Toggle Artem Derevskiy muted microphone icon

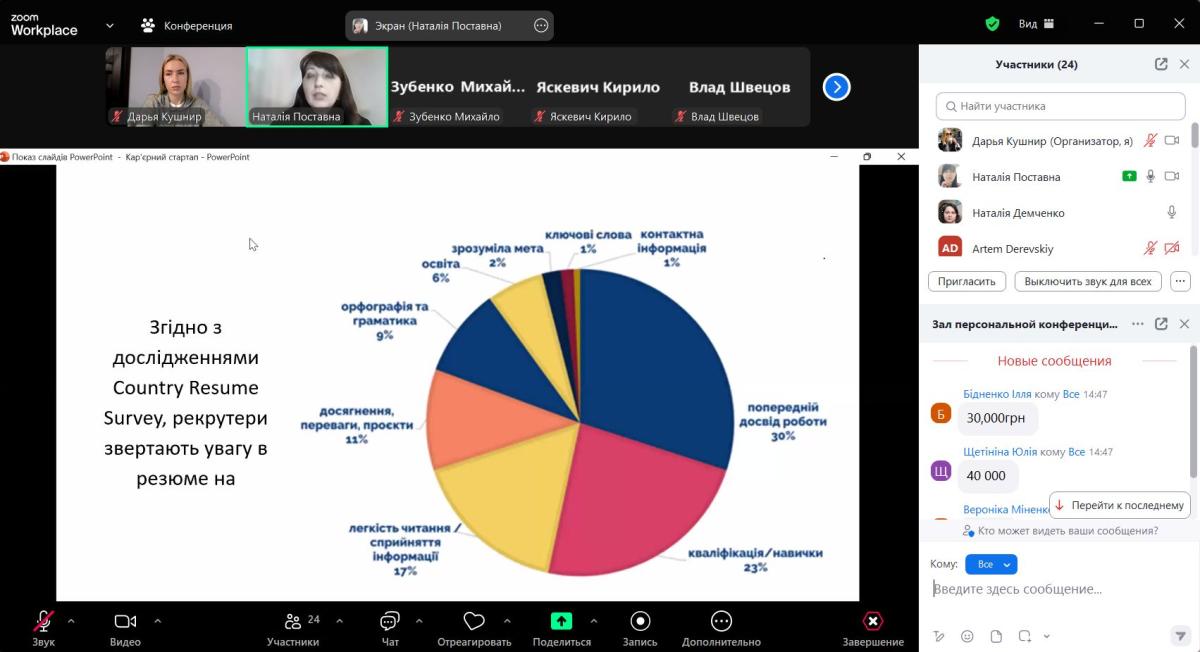tap(1151, 248)
